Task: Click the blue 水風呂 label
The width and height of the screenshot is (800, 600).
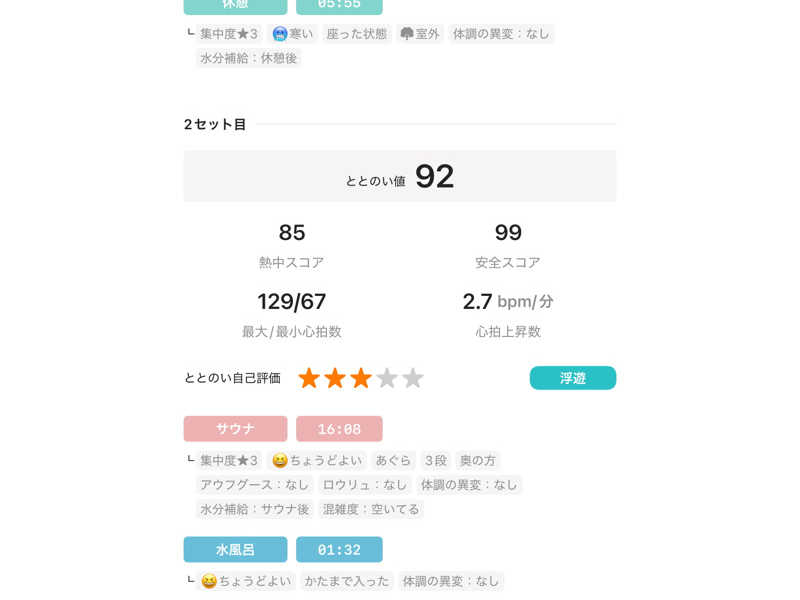Action: click(235, 550)
